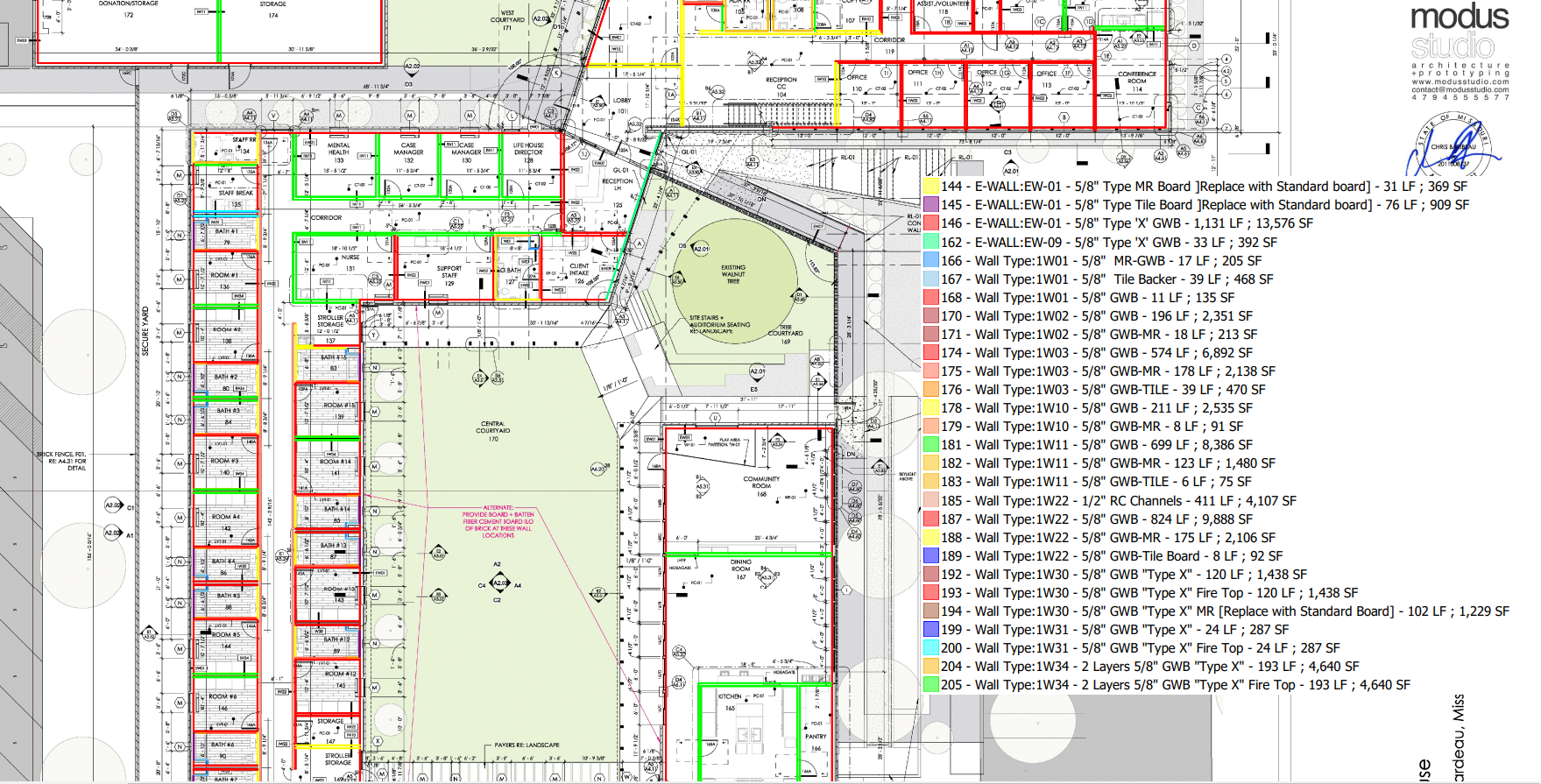Click the 'CLIENT INTAKE 126' label
Image resolution: width=1541 pixels, height=784 pixels.
(579, 273)
